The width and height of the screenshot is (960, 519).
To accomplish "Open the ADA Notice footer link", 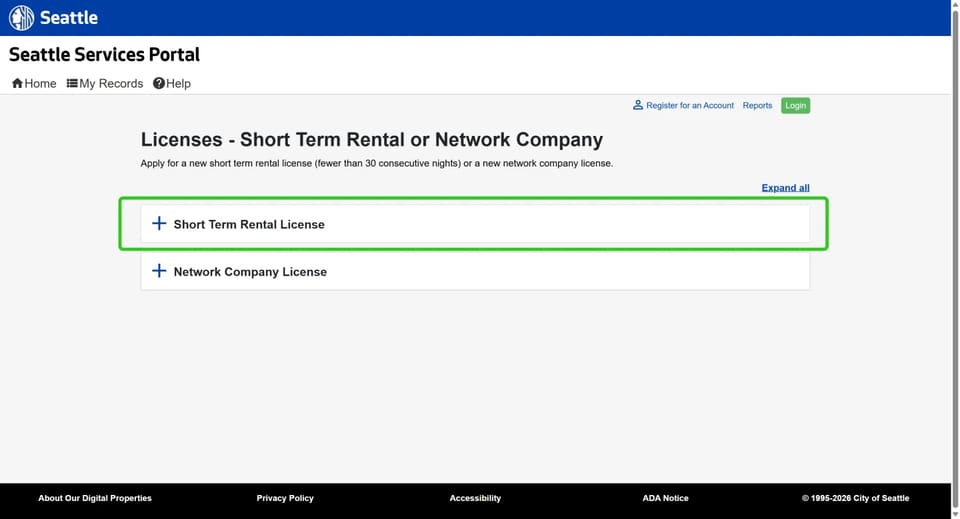I will click(666, 498).
